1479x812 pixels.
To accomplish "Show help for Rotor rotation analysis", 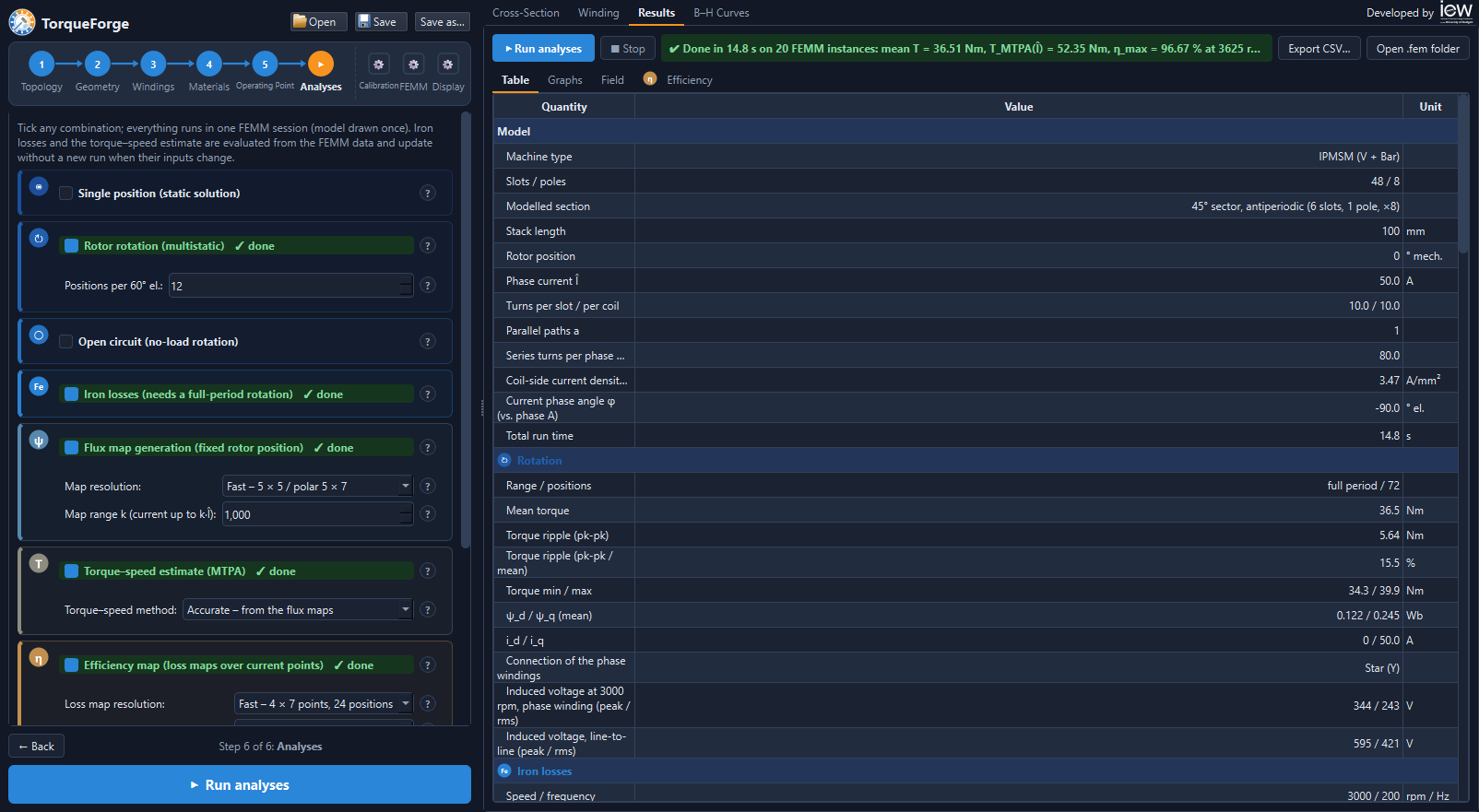I will pos(428,246).
